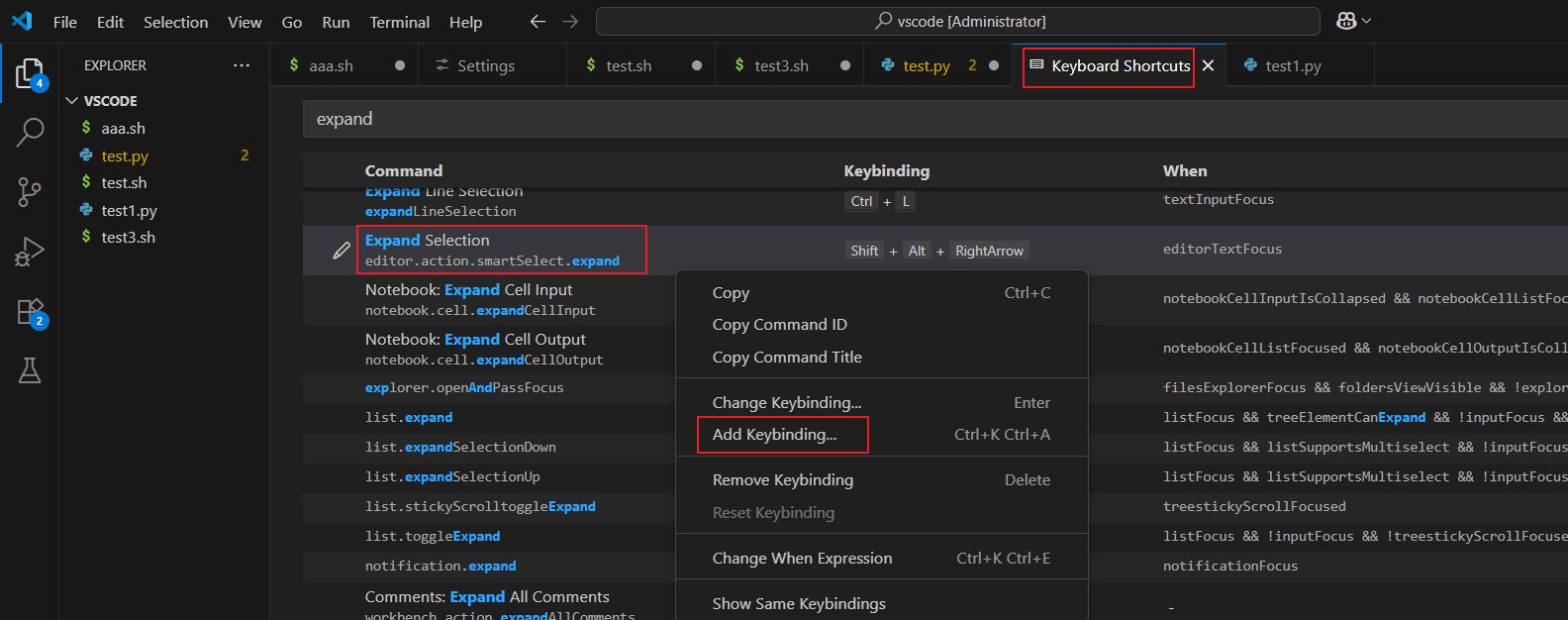The width and height of the screenshot is (1568, 620).
Task: Go back using the left arrow
Action: coord(538,21)
